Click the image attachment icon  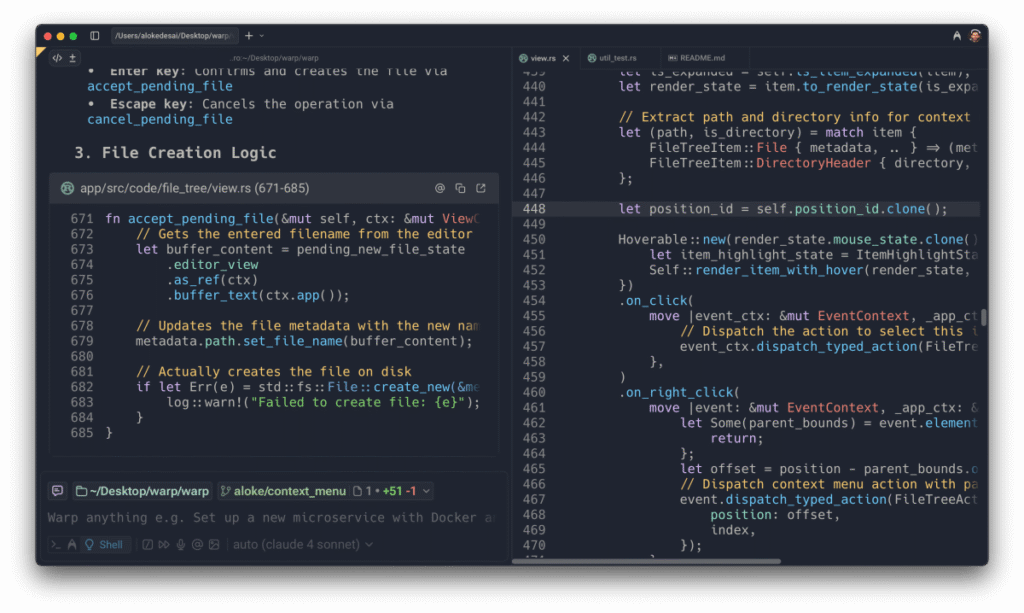click(x=213, y=544)
